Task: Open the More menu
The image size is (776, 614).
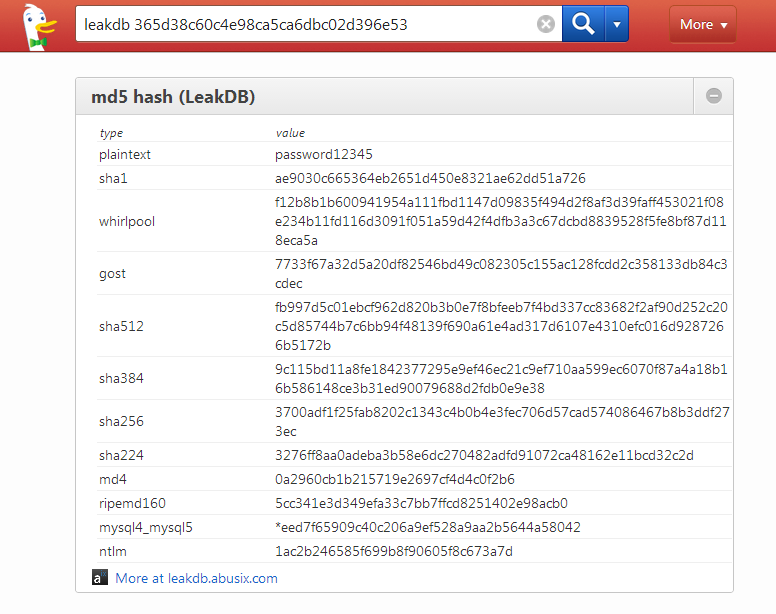Action: [703, 24]
